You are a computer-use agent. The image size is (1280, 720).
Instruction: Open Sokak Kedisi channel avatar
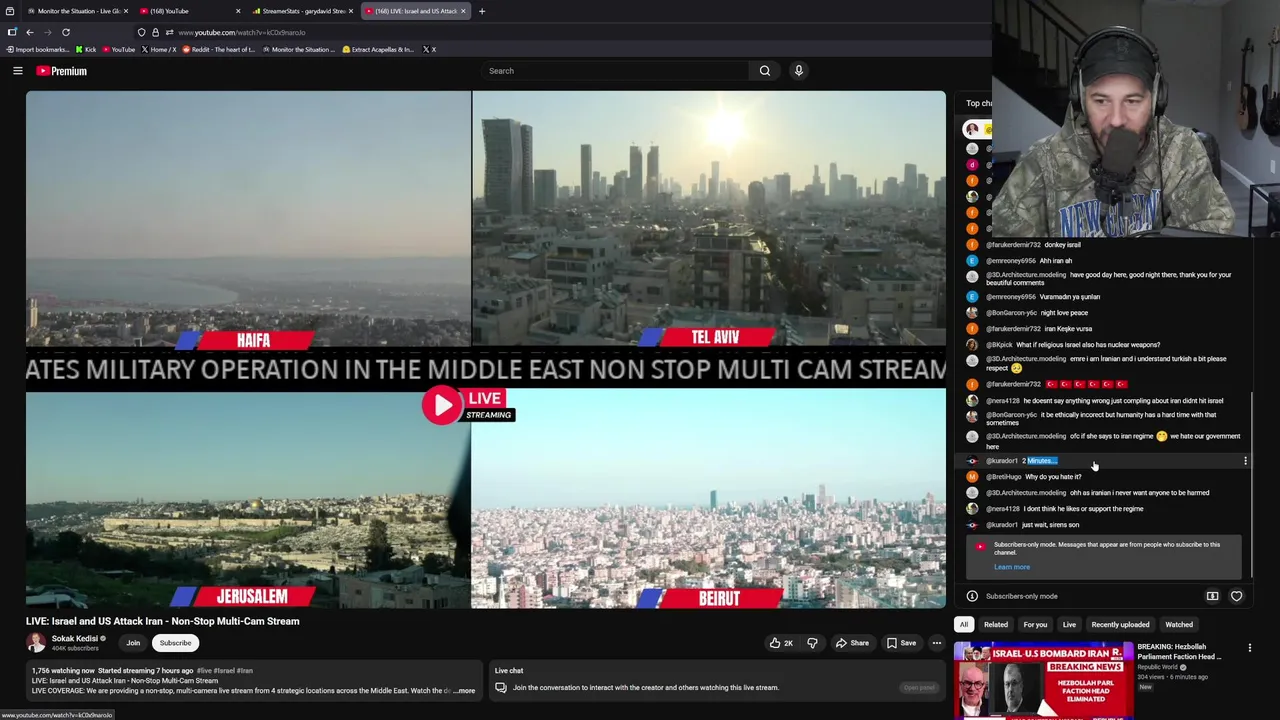[36, 642]
